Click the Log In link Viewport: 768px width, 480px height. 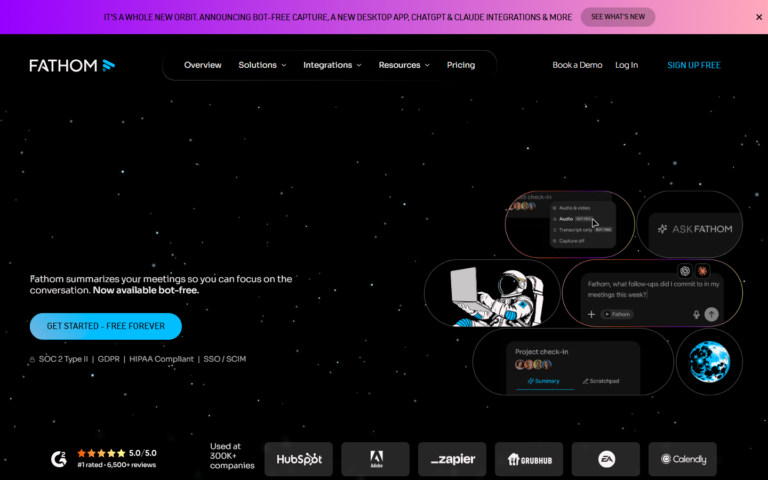pos(626,65)
